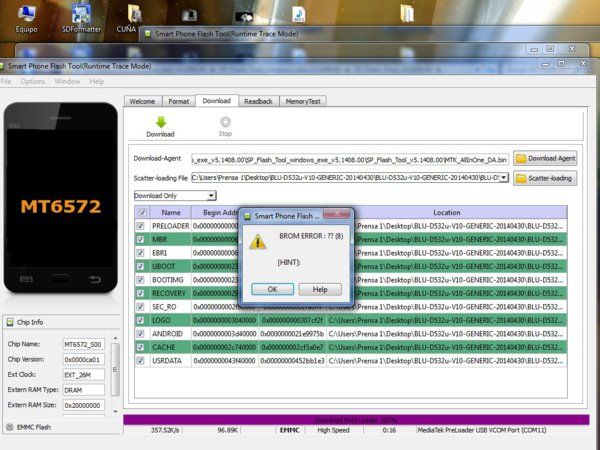Close the Smart Phone Flash error dialog
This screenshot has width=600, height=450.
pos(337,214)
